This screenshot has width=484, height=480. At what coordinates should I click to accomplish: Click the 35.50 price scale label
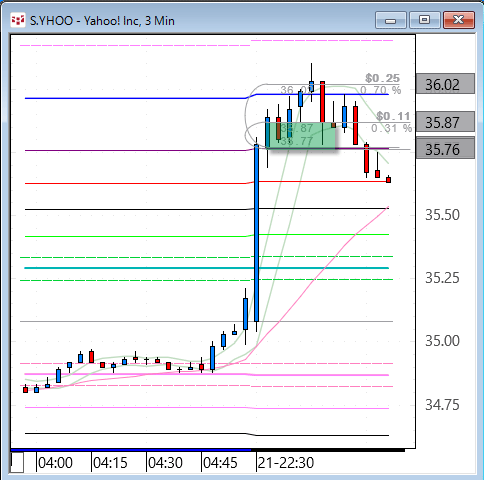(442, 215)
